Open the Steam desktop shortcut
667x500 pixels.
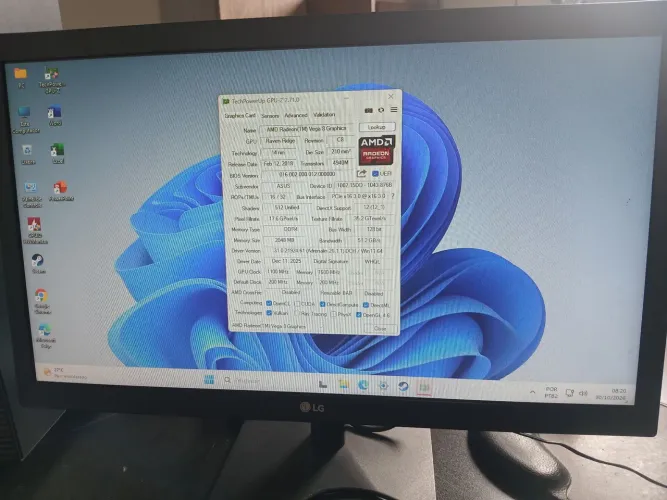coord(38,263)
